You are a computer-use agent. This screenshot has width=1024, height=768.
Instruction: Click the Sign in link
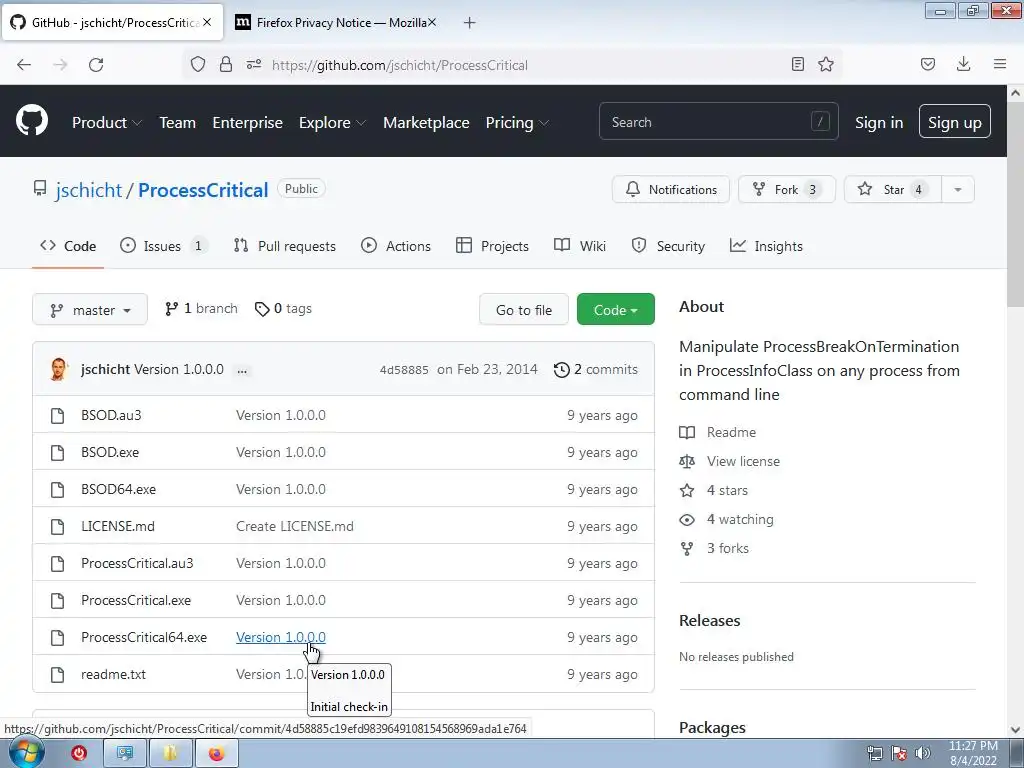[879, 123]
